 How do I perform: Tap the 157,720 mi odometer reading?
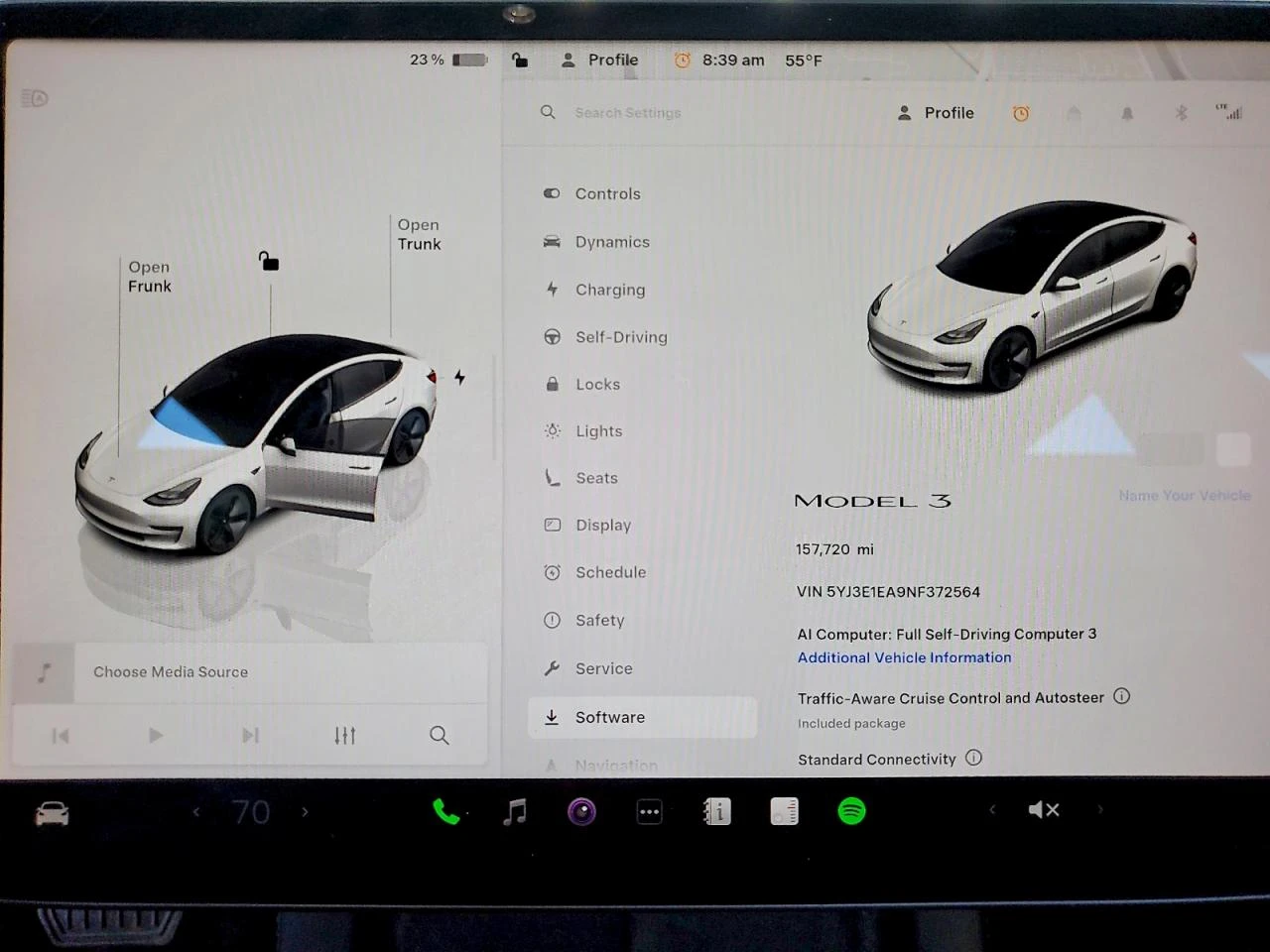click(x=835, y=549)
